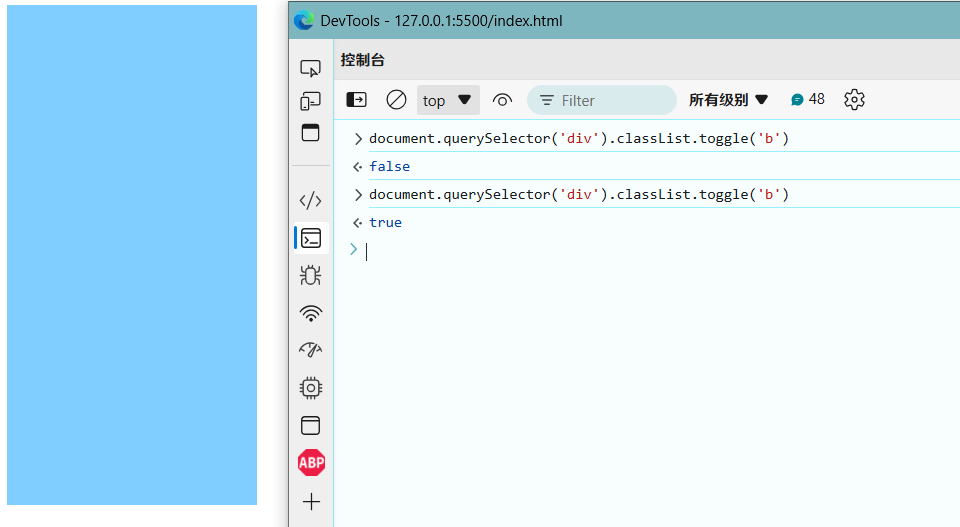Image resolution: width=960 pixels, height=527 pixels.
Task: Open the Network panel
Action: click(x=311, y=313)
